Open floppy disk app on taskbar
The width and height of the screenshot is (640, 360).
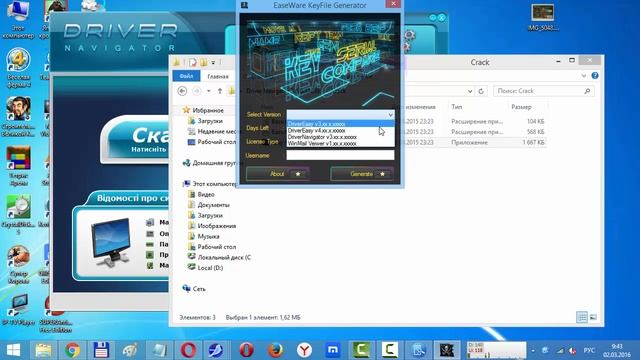101,350
